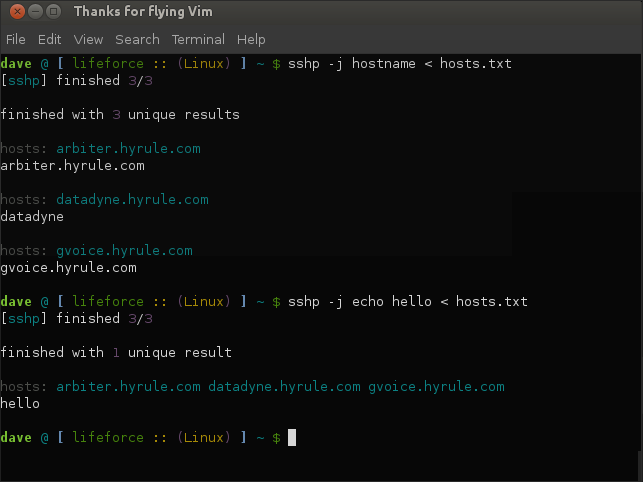Click 'finished with 3 unique results' text
The image size is (643, 482).
[120, 114]
